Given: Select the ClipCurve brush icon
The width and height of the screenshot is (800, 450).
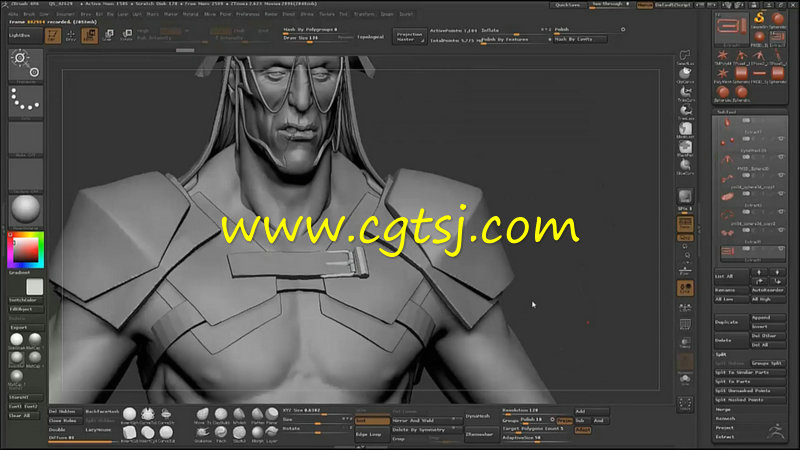Looking at the screenshot, I should pyautogui.click(x=685, y=74).
